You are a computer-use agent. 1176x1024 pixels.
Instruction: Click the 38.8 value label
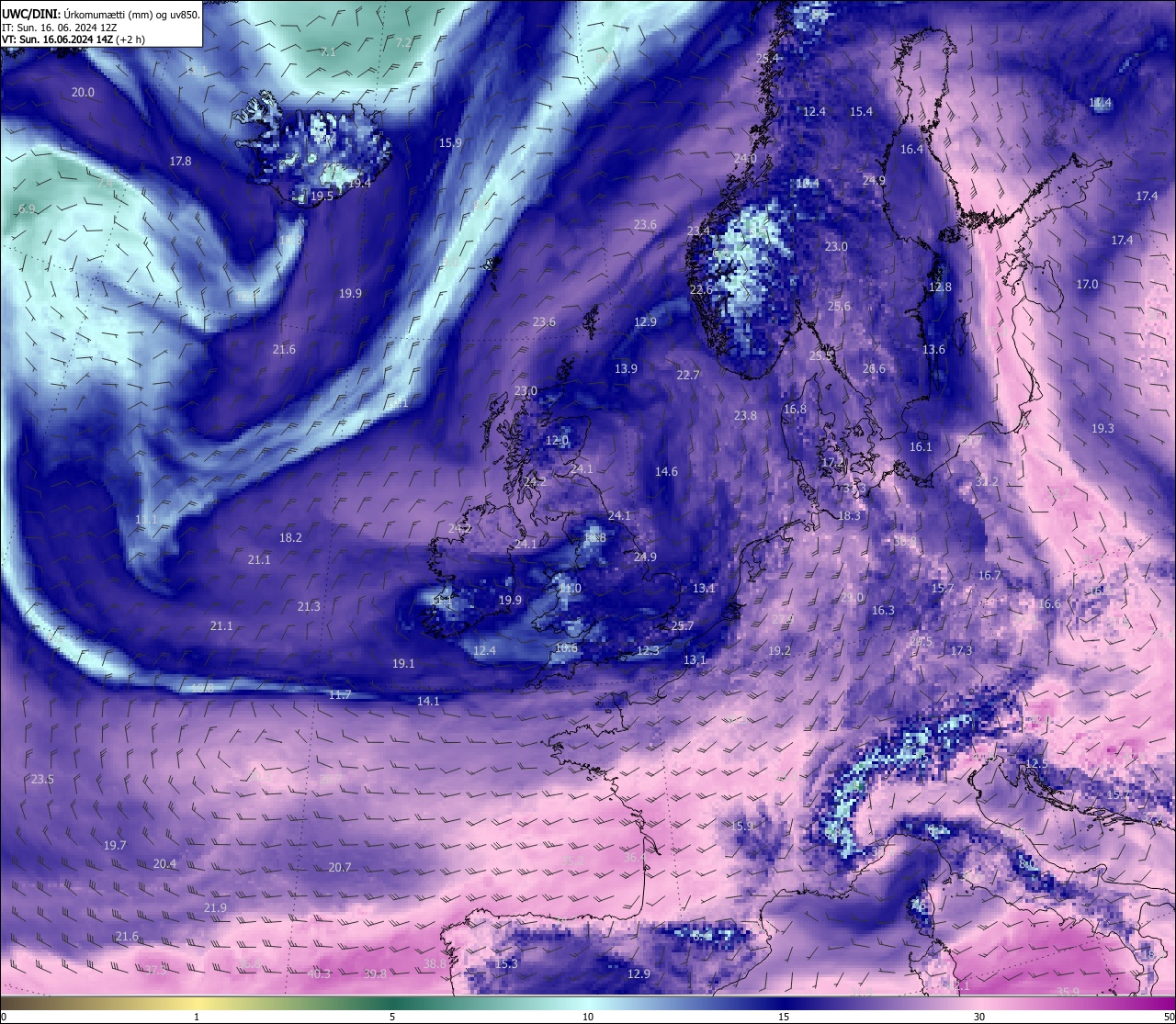435,964
